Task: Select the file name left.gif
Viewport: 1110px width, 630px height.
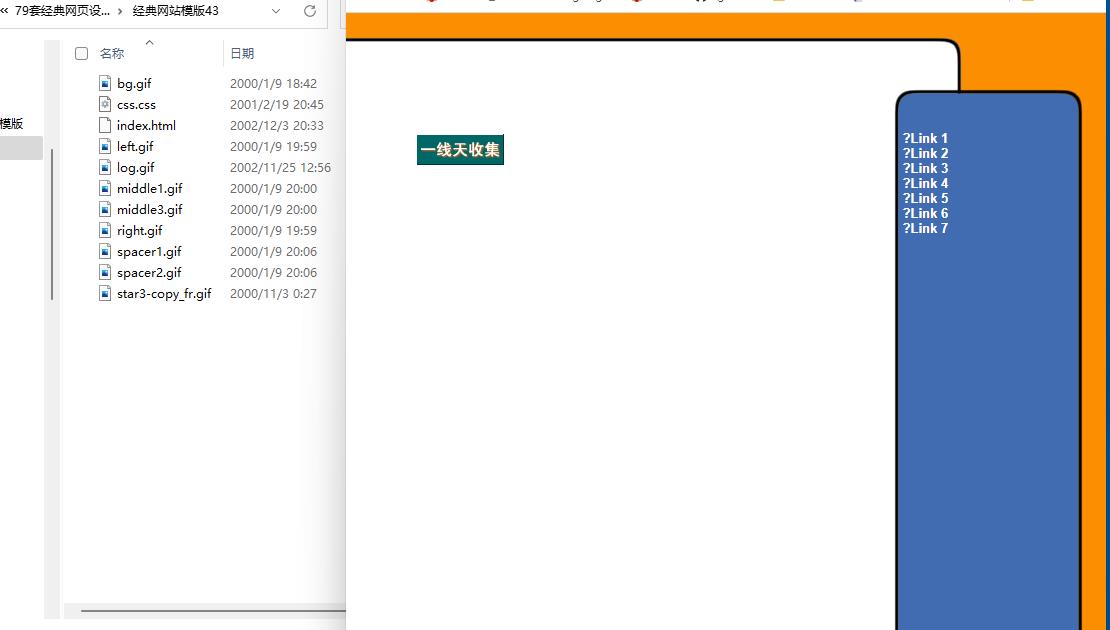Action: [x=135, y=147]
